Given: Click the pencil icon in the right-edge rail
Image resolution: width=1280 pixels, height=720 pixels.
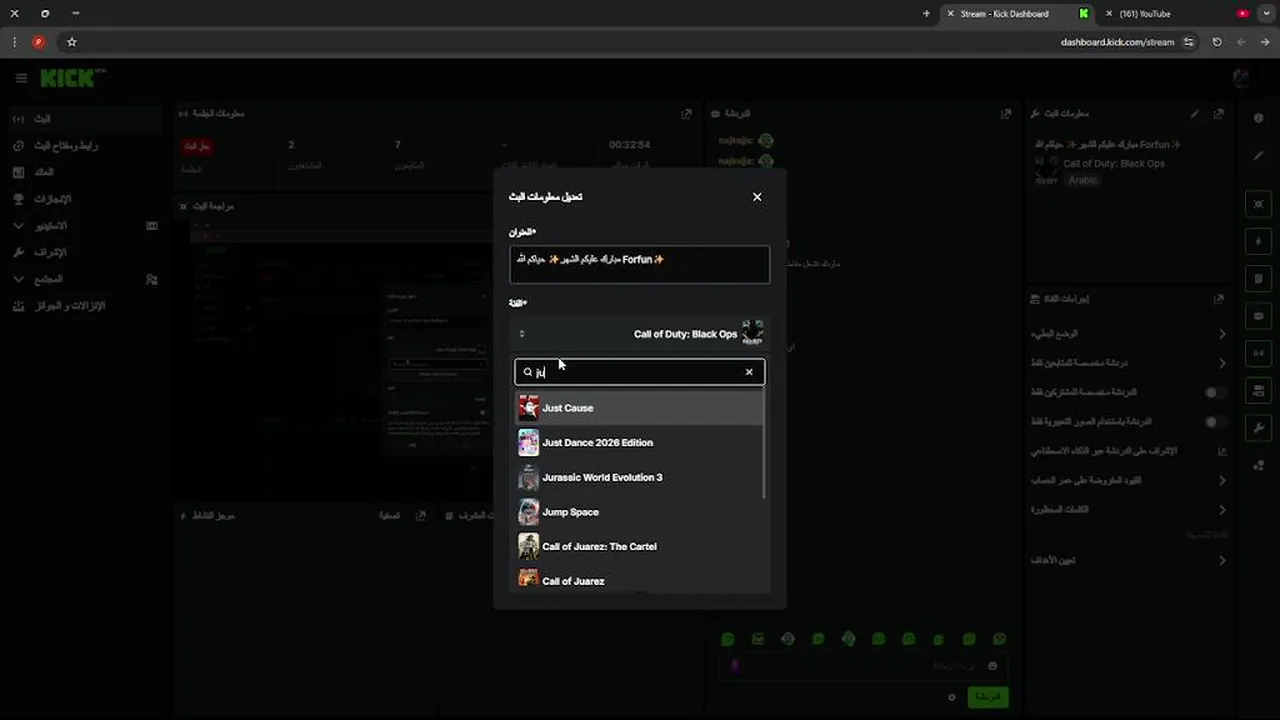Looking at the screenshot, I should (1258, 155).
